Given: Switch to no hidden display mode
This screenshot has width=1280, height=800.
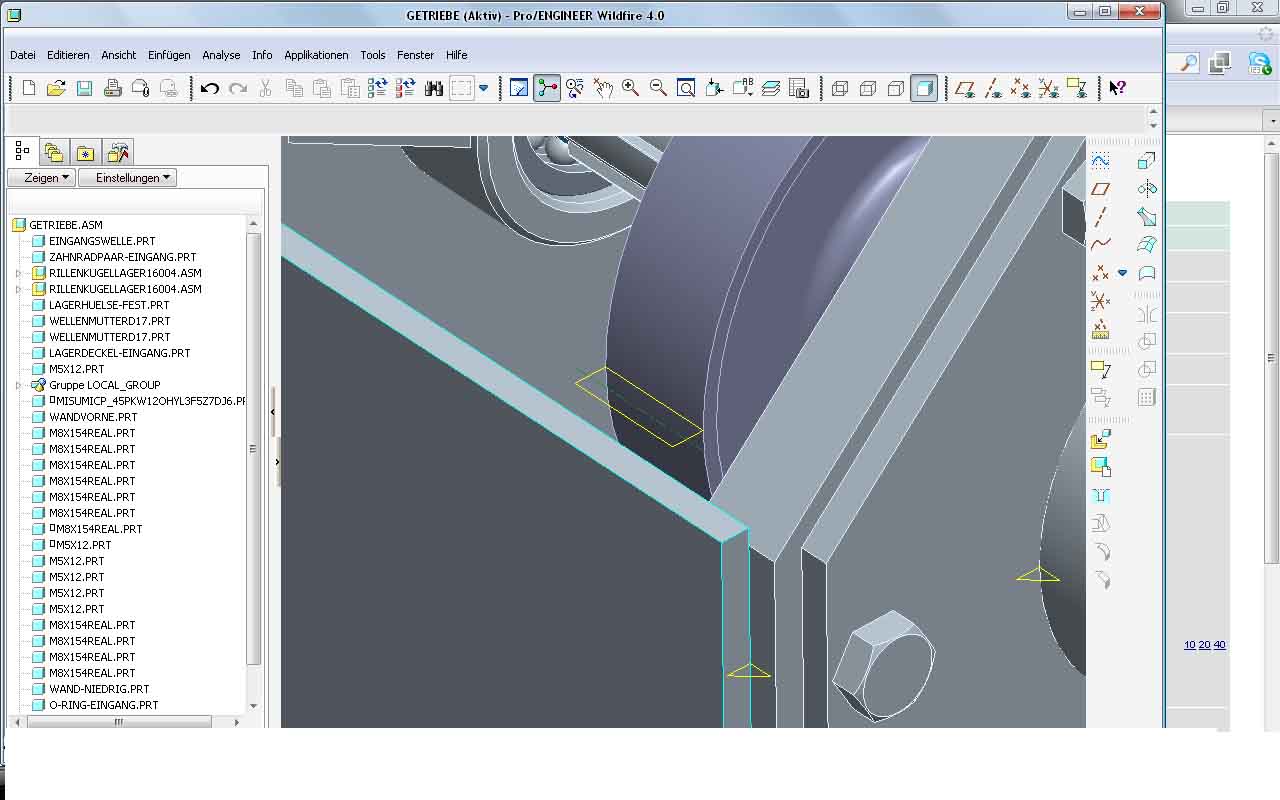Looking at the screenshot, I should 896,88.
